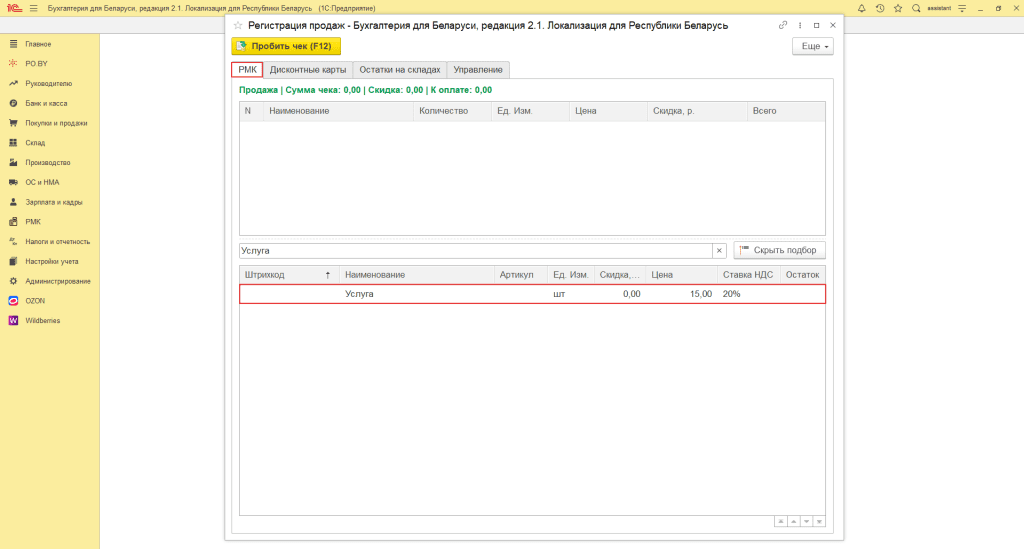Open the Wildberries sidebar section

coord(42,320)
